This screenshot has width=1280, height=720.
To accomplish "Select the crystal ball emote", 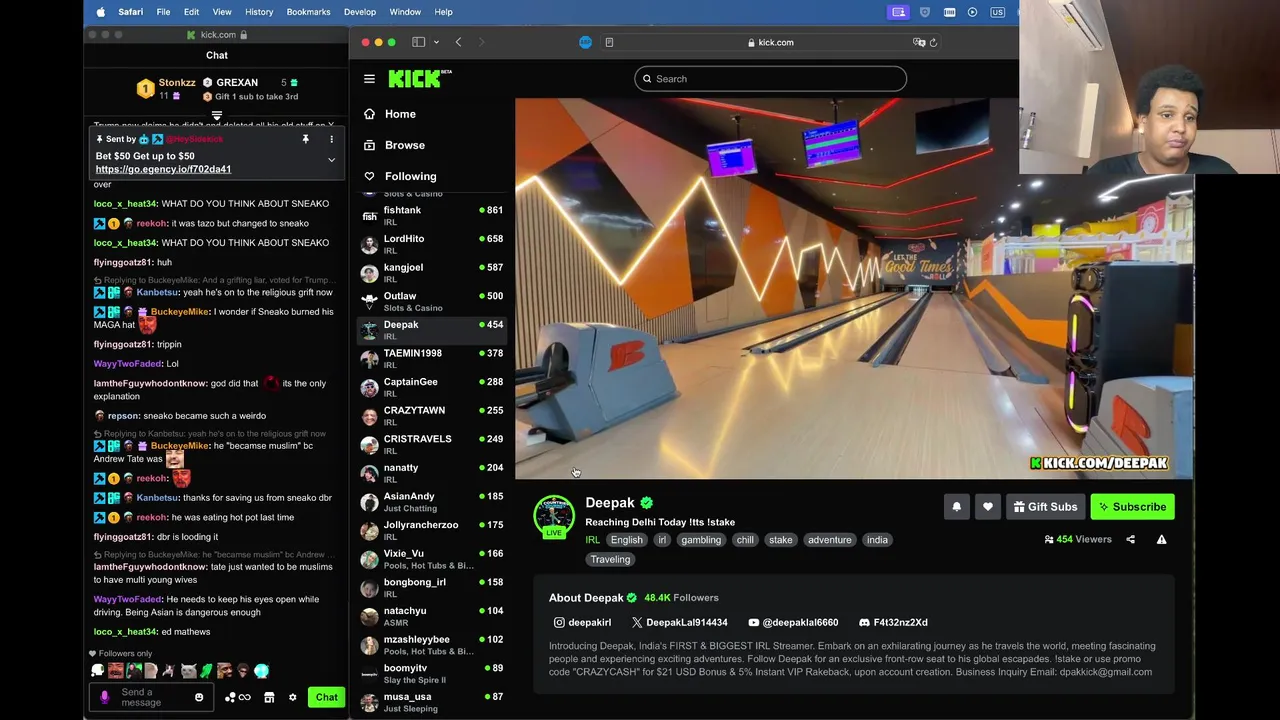I will point(261,671).
